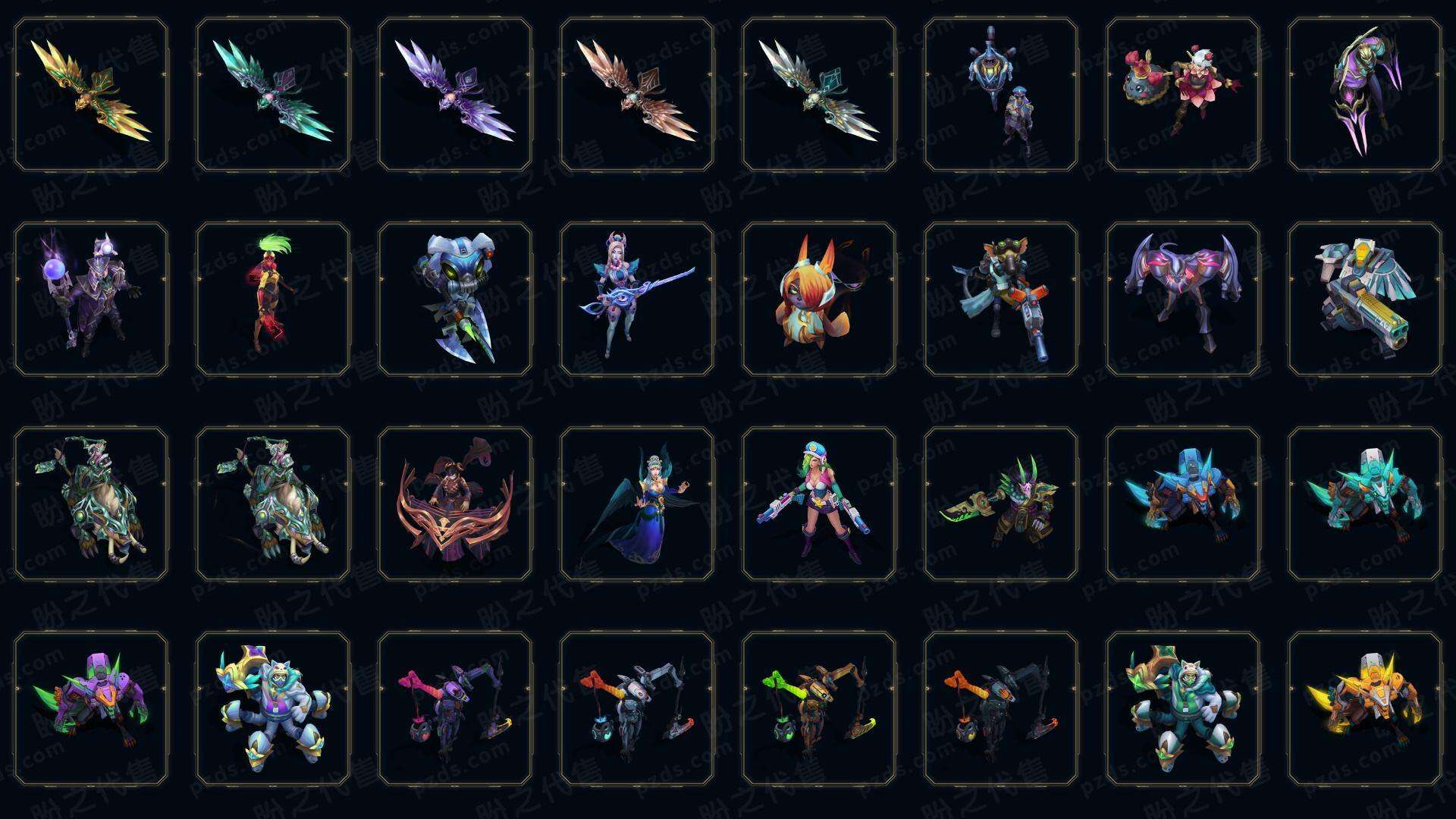Screen dimensions: 1456x819
Task: Choose the orange fox-eared yordle character
Action: [819, 299]
